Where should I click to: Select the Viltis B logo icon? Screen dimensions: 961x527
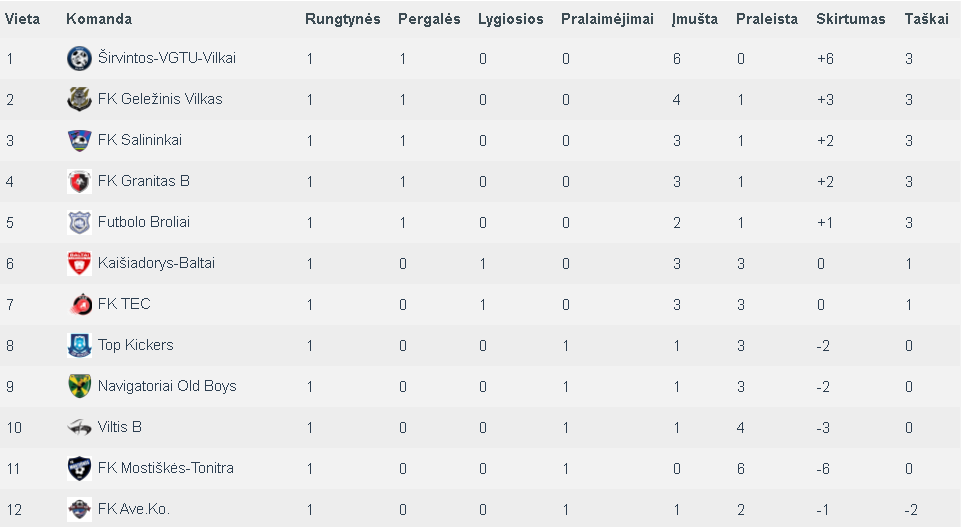click(79, 427)
